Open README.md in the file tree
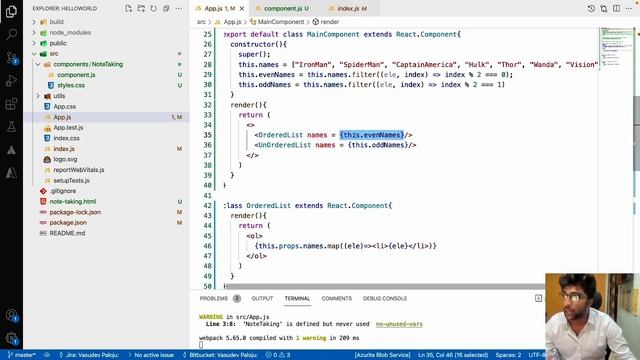Image resolution: width=640 pixels, height=360 pixels. coord(67,233)
